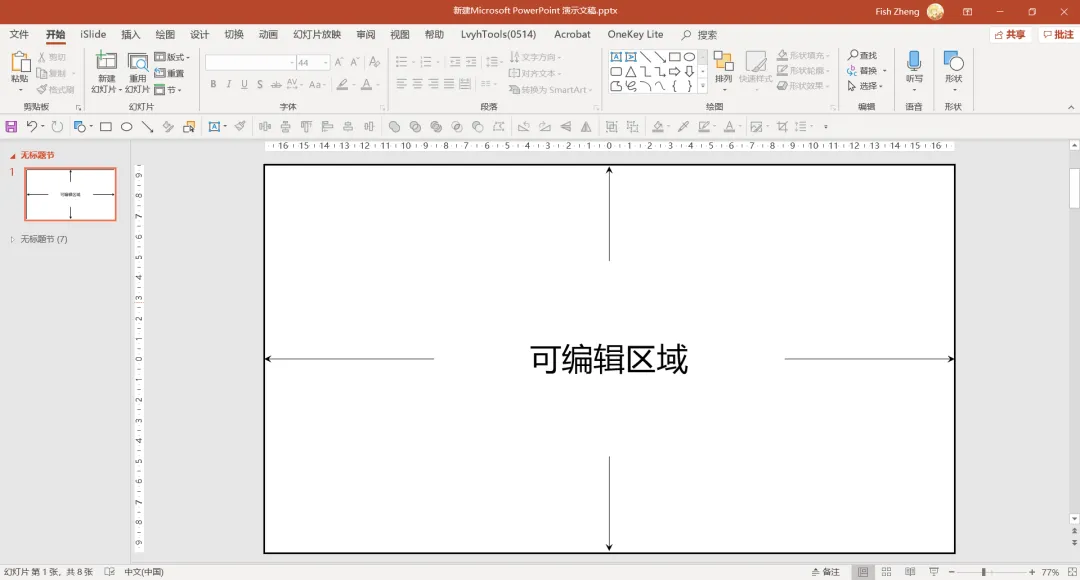The image size is (1080, 580).
Task: Open the Arrange shapes icon
Action: [x=723, y=61]
